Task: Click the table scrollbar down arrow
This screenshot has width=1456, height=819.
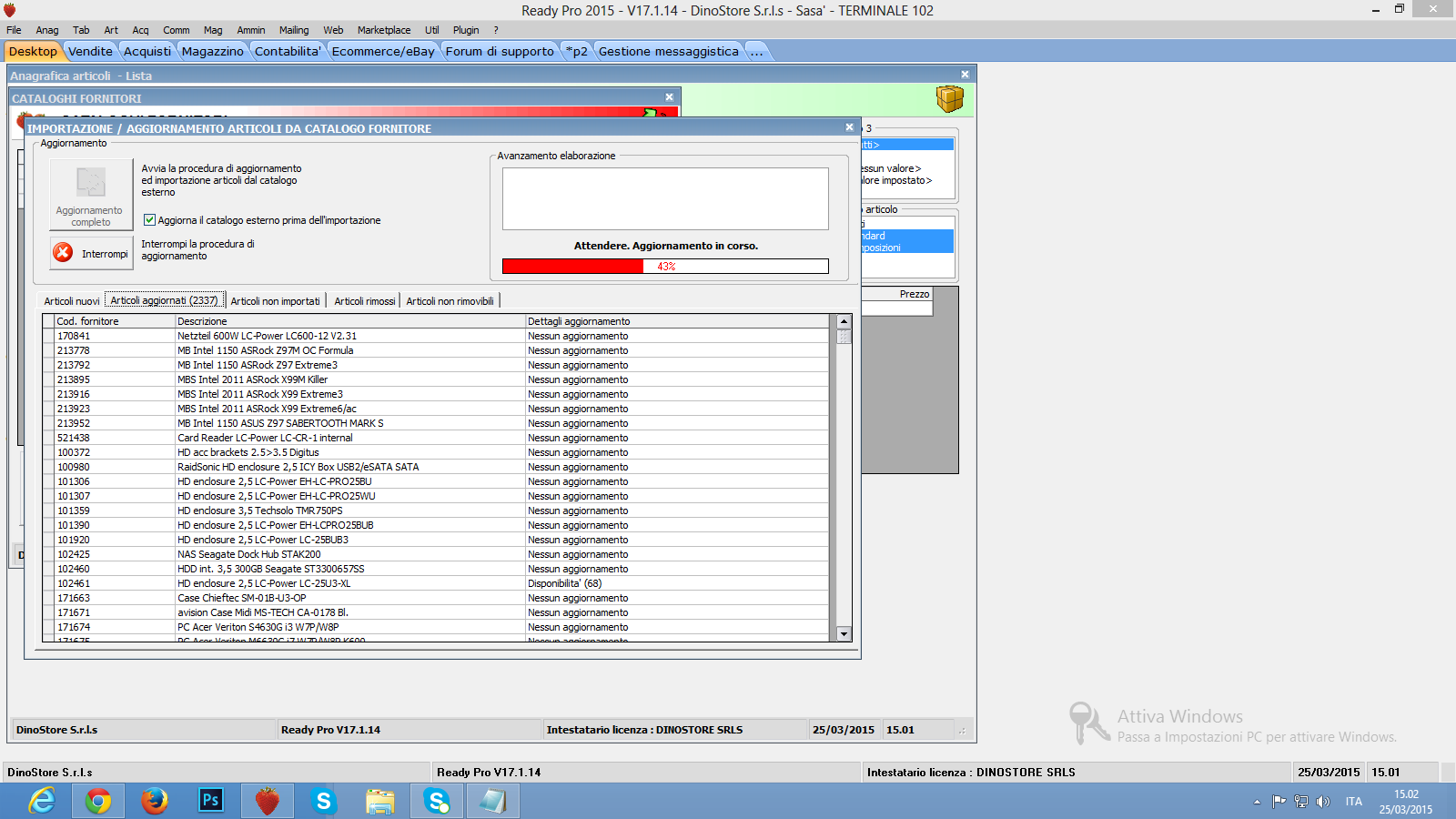Action: pyautogui.click(x=844, y=633)
